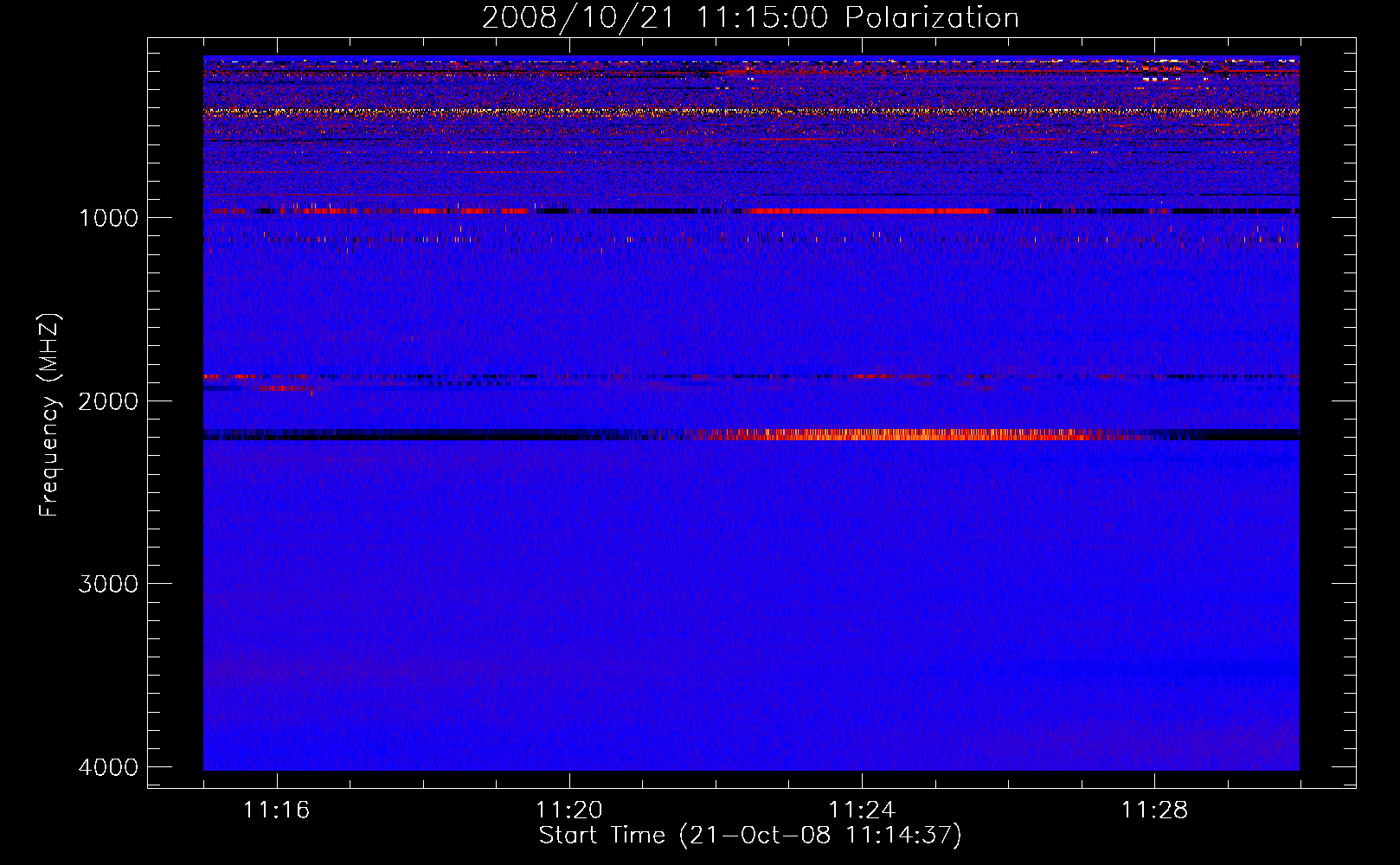Click the 'Frequency (MHZ)' axis label
The height and width of the screenshot is (865, 1400).
coord(50,415)
